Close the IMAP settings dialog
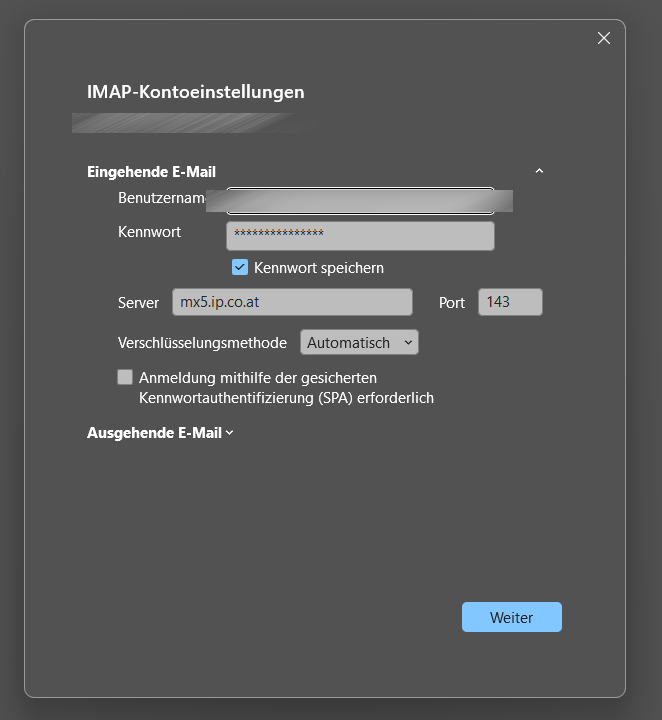The width and height of the screenshot is (662, 720). pyautogui.click(x=603, y=38)
